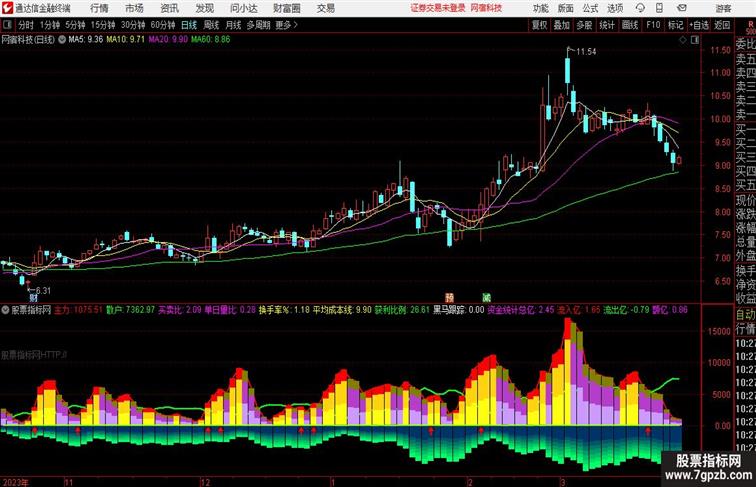This screenshot has width=756, height=487.
Task: Click the 自动 tab in the right panel
Action: pyautogui.click(x=745, y=315)
